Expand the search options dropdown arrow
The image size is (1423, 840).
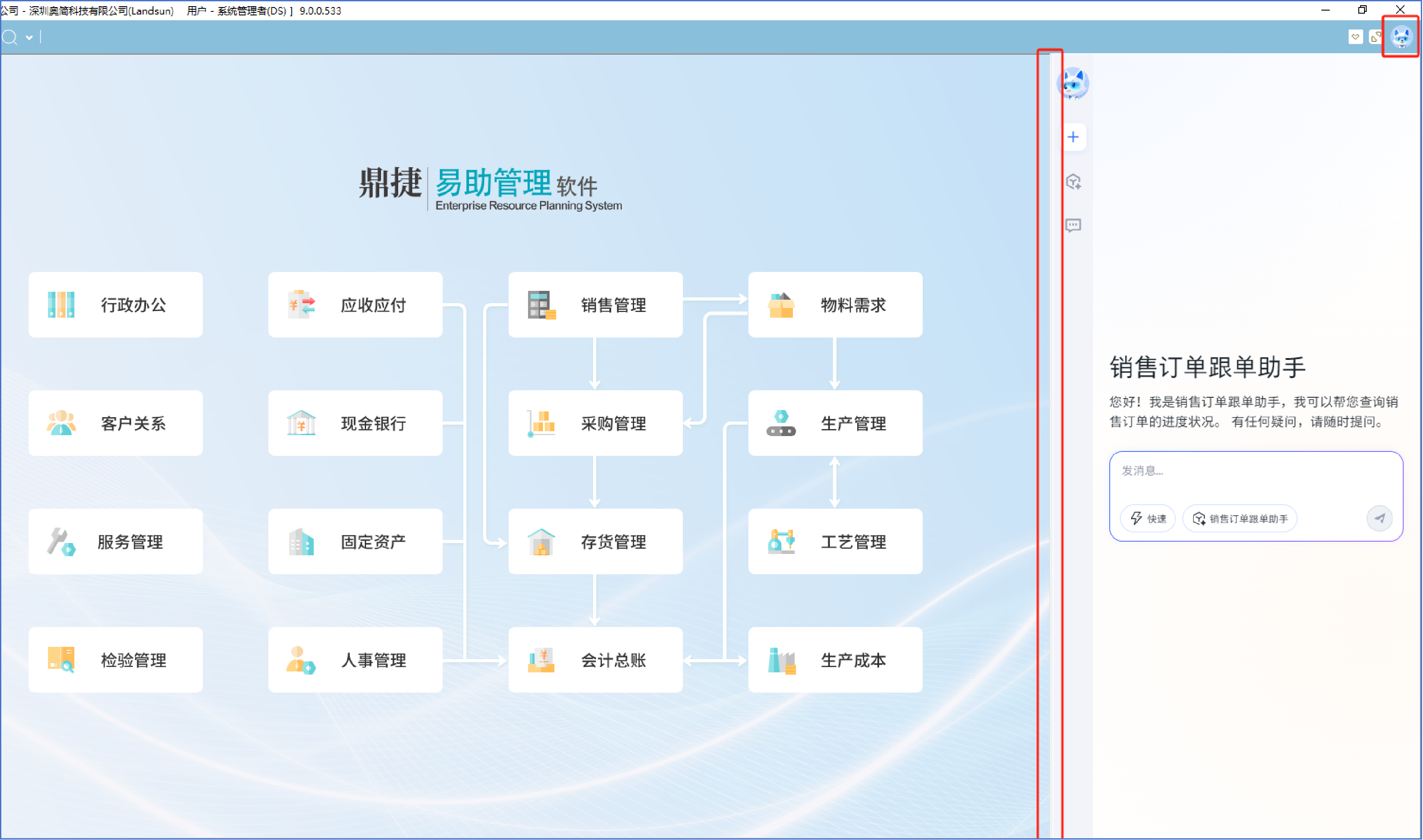coord(29,38)
